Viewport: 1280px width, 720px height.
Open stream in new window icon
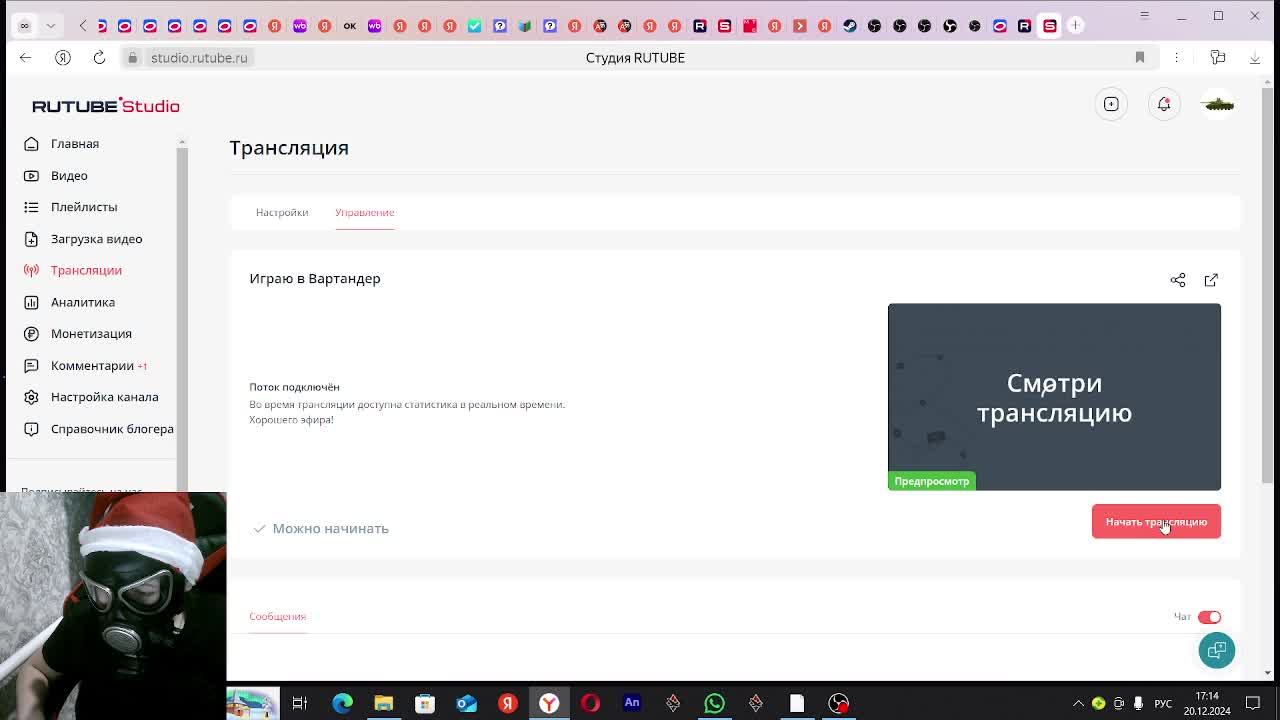click(x=1211, y=280)
